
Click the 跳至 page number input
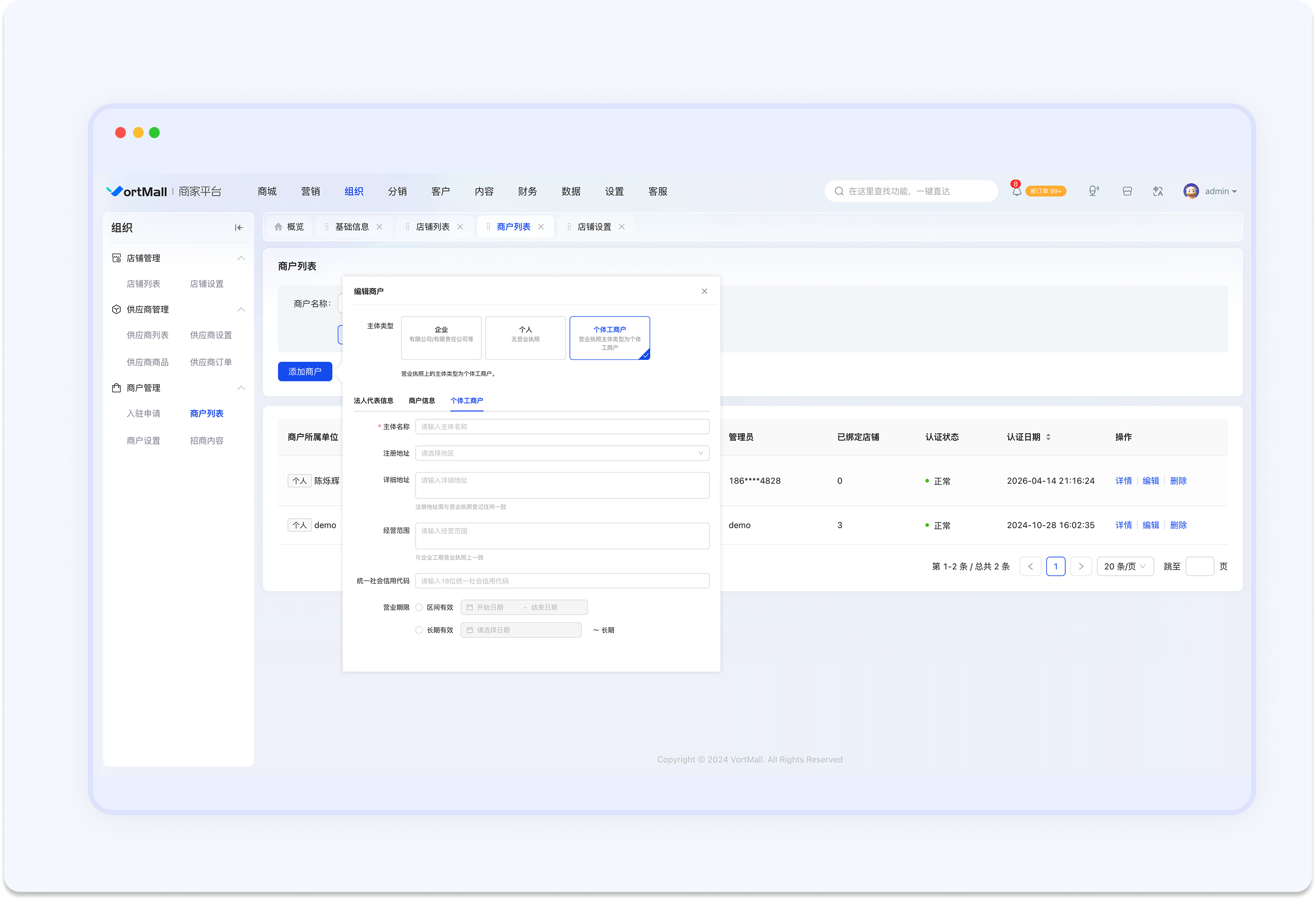click(1199, 567)
